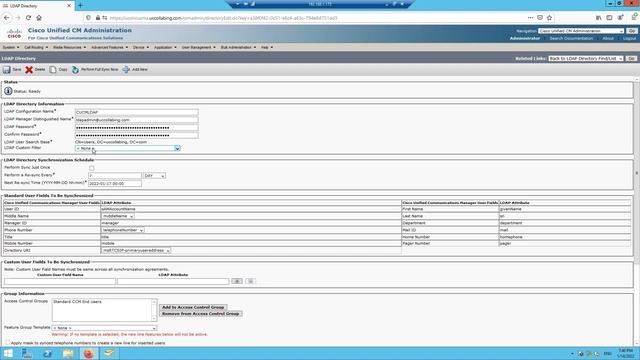Screen dimensions: 640x360
Task: Open the Advanced Features menu
Action: pos(109,48)
